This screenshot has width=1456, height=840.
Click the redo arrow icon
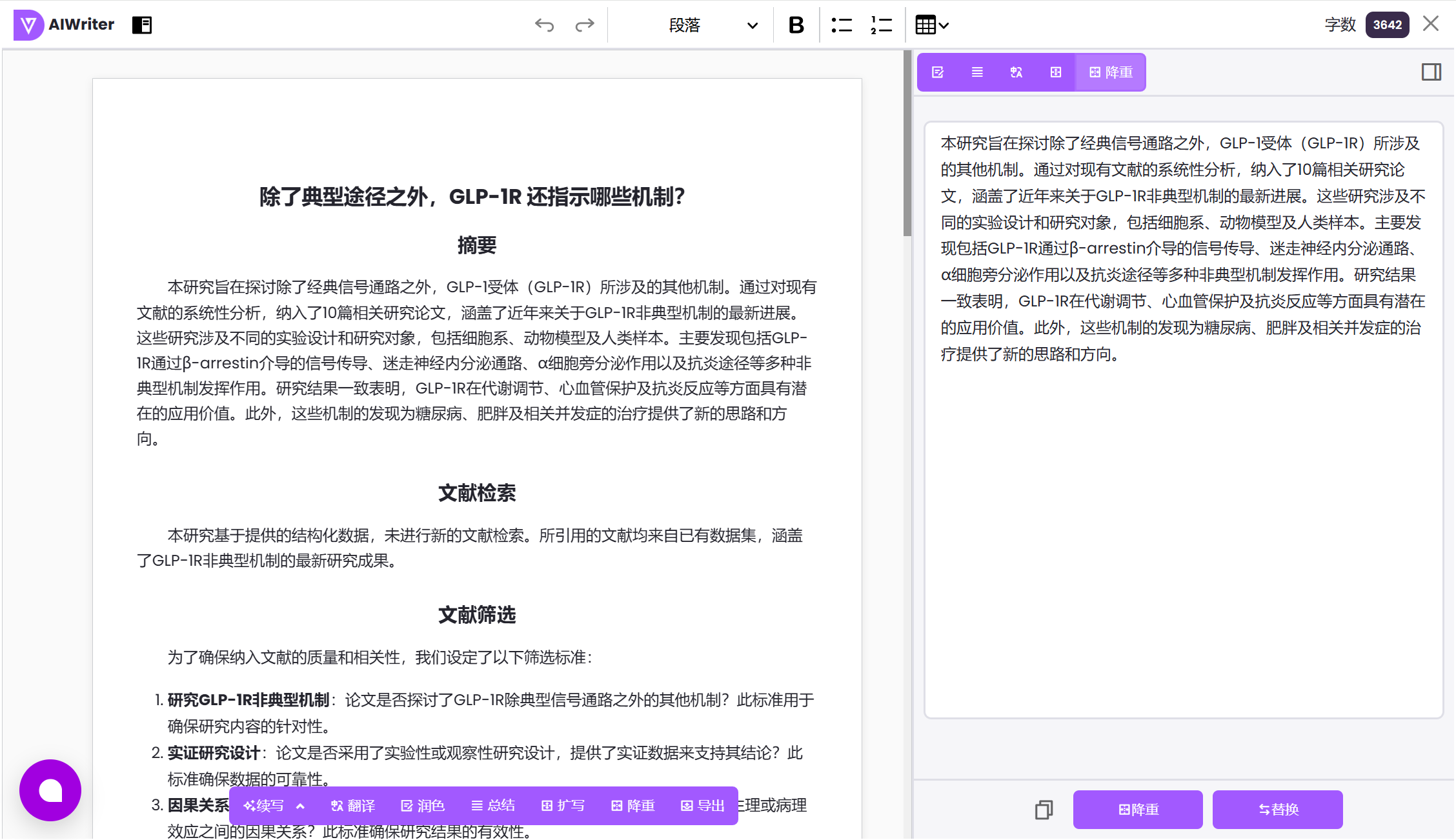point(585,25)
